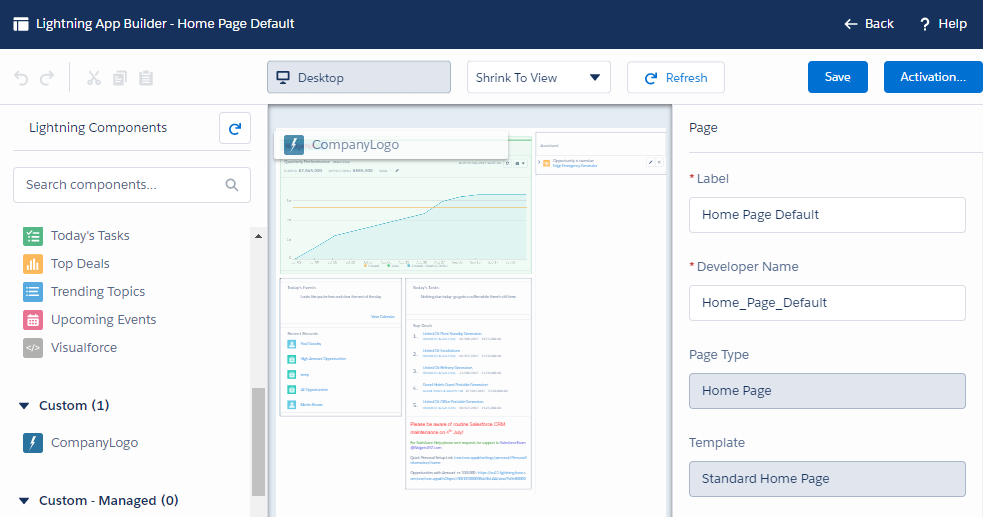Viewport: 983px width, 517px height.
Task: Click the CompanyLogo component on the canvas
Action: pyautogui.click(x=391, y=145)
